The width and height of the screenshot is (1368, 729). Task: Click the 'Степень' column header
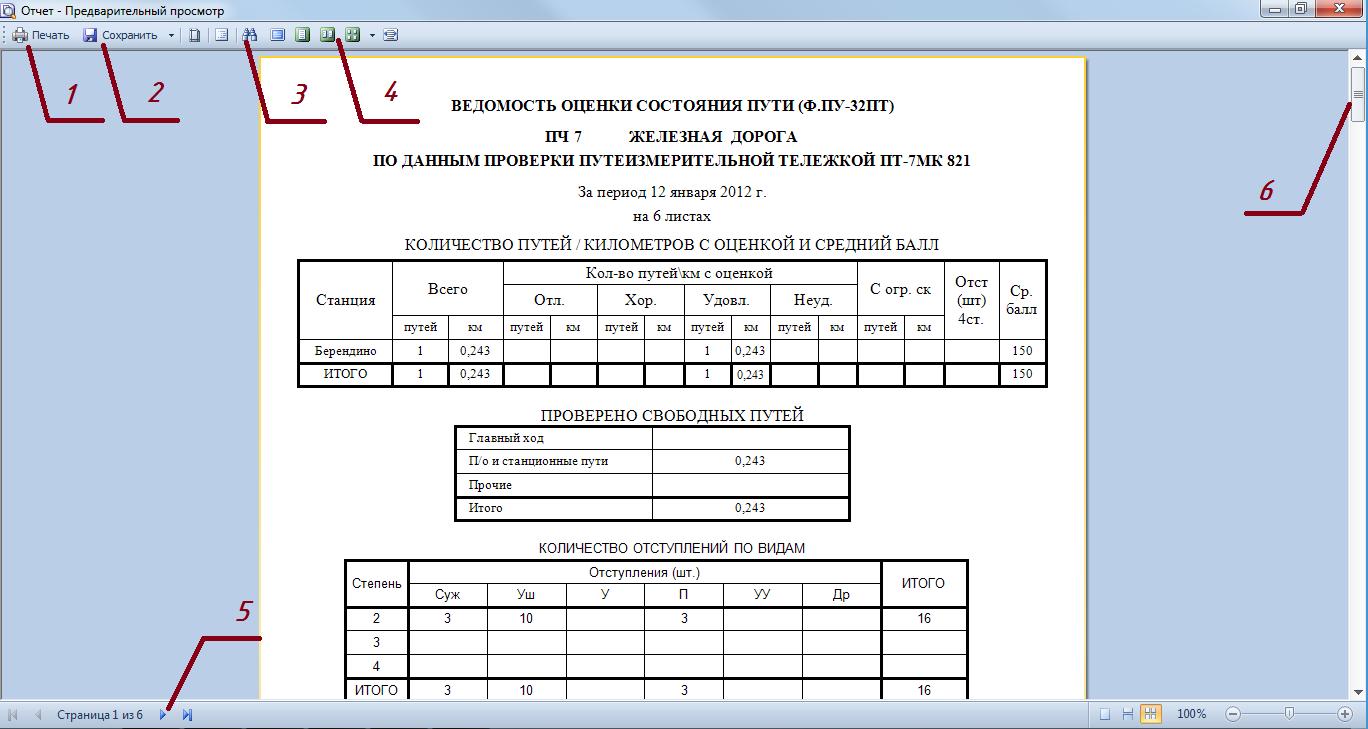tap(377, 583)
